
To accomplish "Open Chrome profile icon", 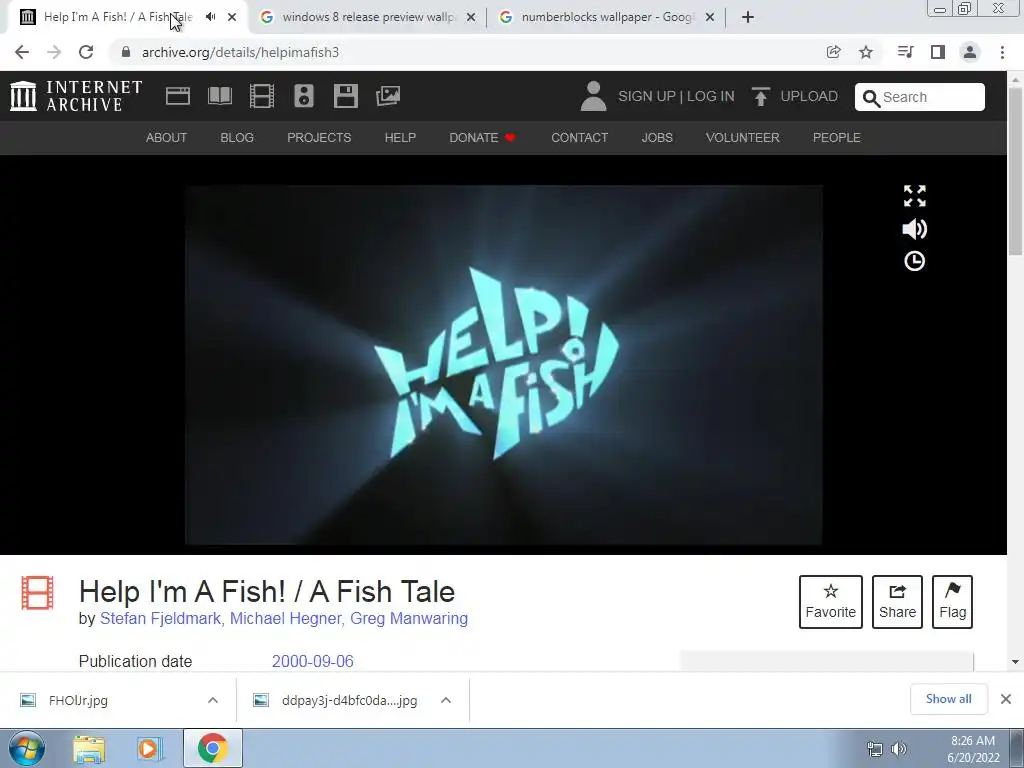I will 970,52.
